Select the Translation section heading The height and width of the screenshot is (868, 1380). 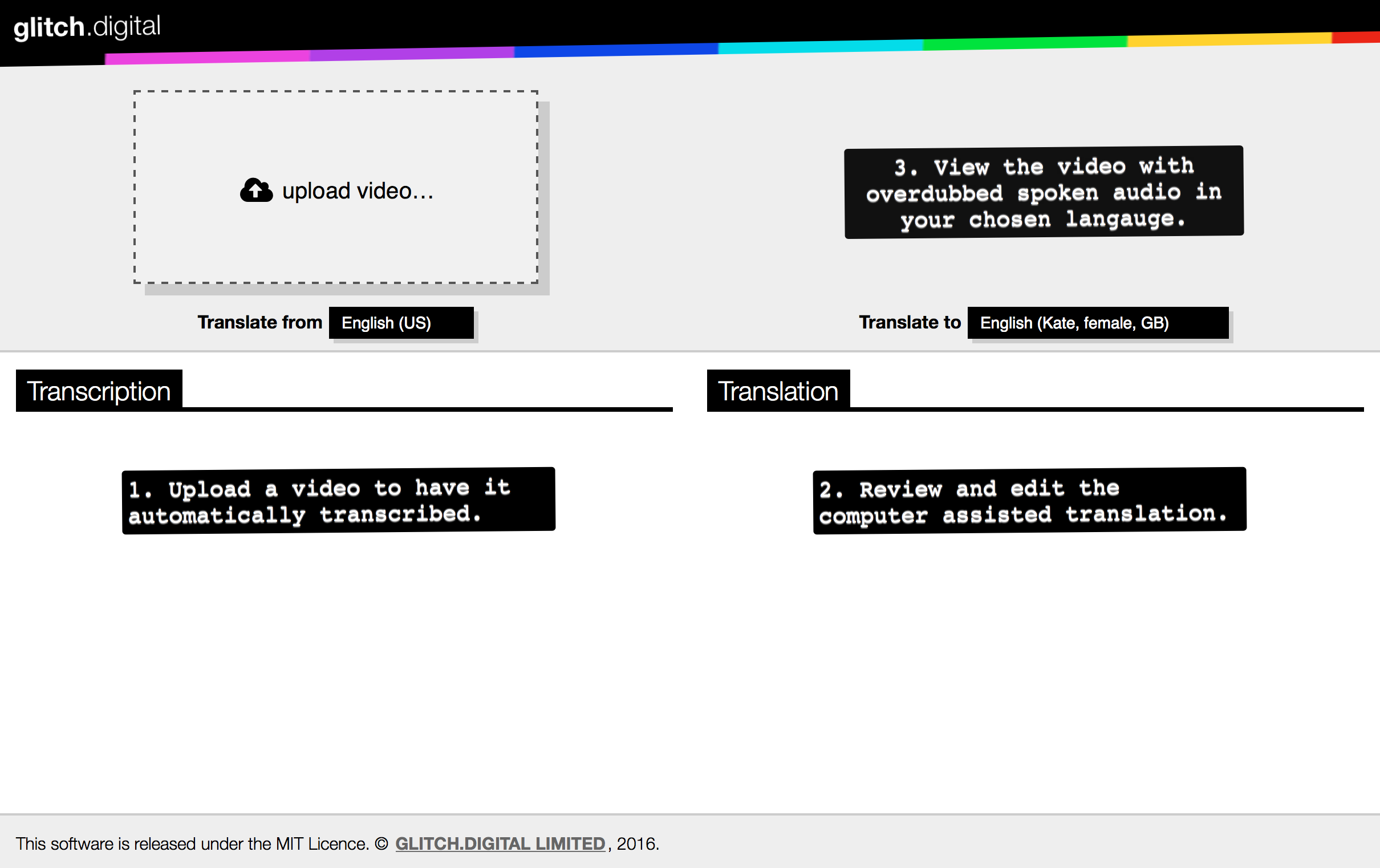[x=778, y=391]
